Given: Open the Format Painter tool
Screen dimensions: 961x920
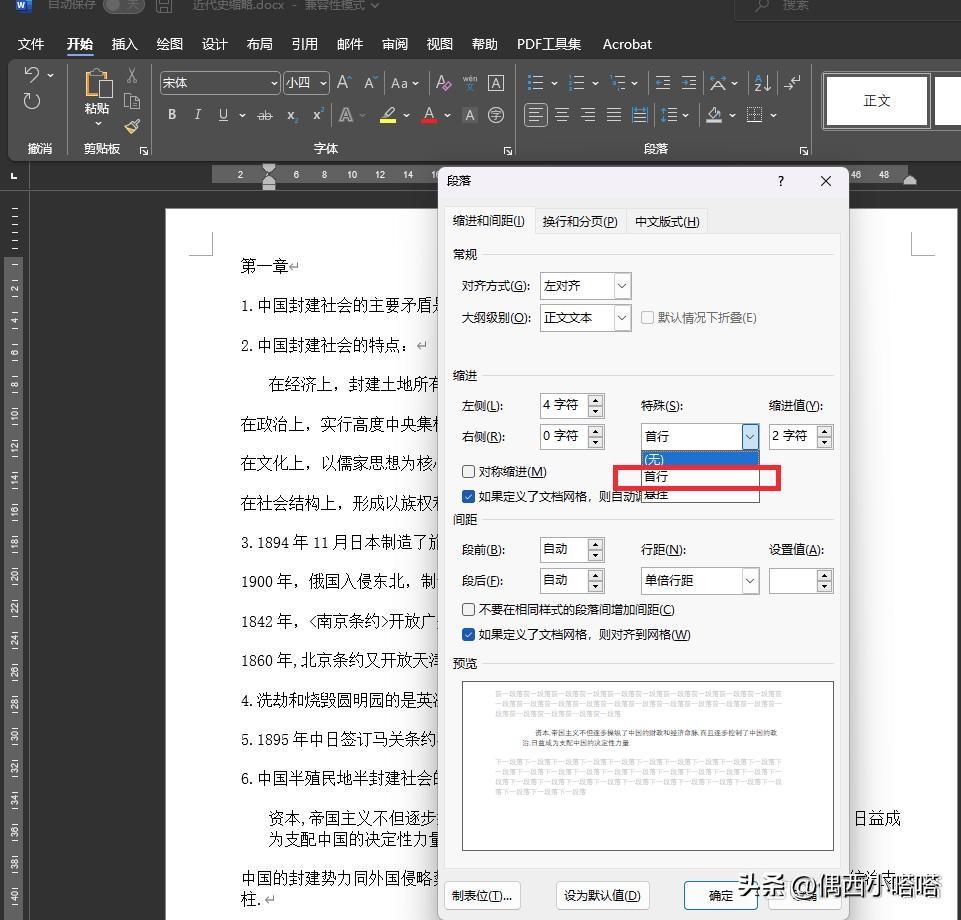Looking at the screenshot, I should tap(131, 127).
